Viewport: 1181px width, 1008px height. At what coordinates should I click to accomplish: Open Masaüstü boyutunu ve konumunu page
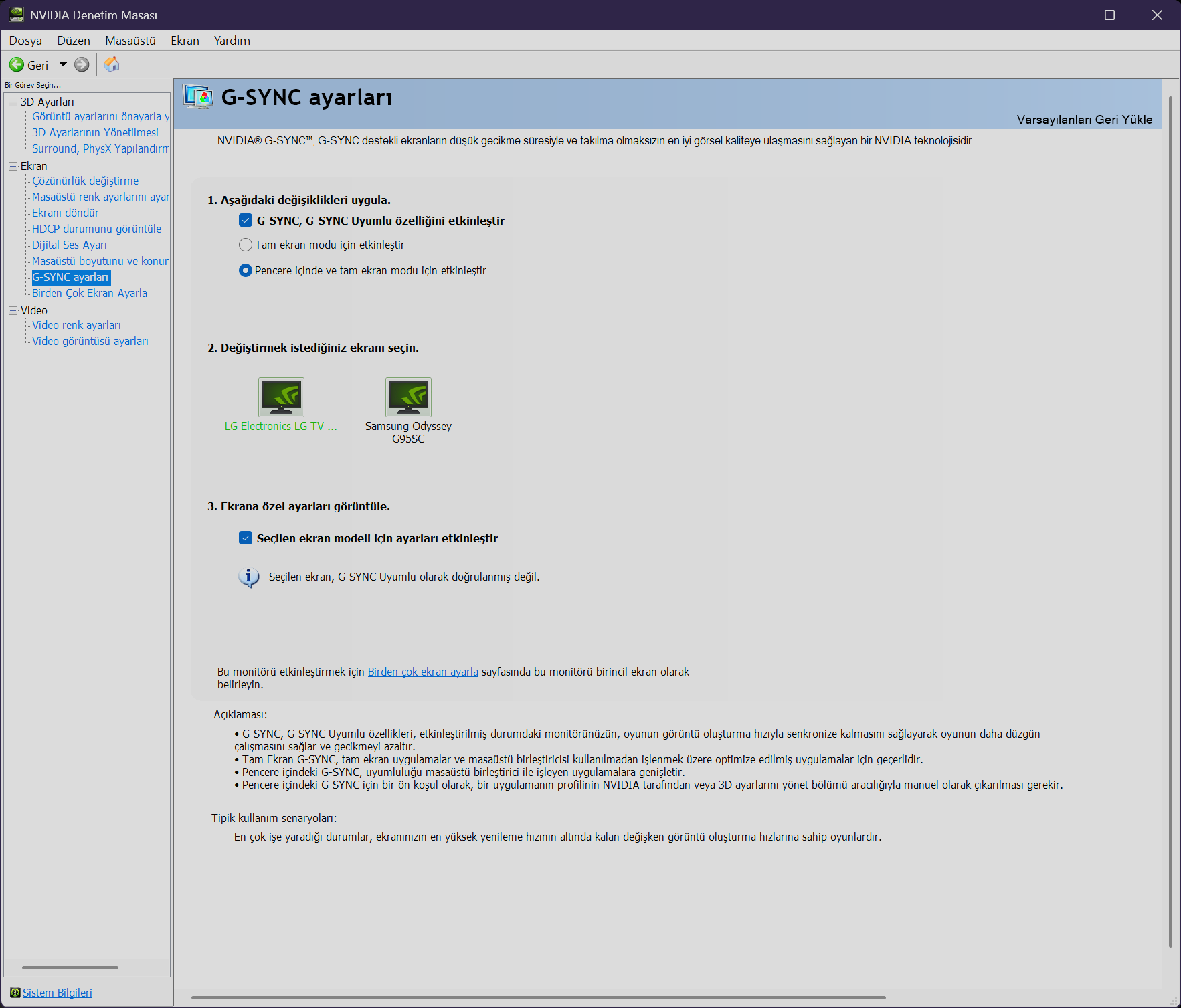click(x=100, y=261)
